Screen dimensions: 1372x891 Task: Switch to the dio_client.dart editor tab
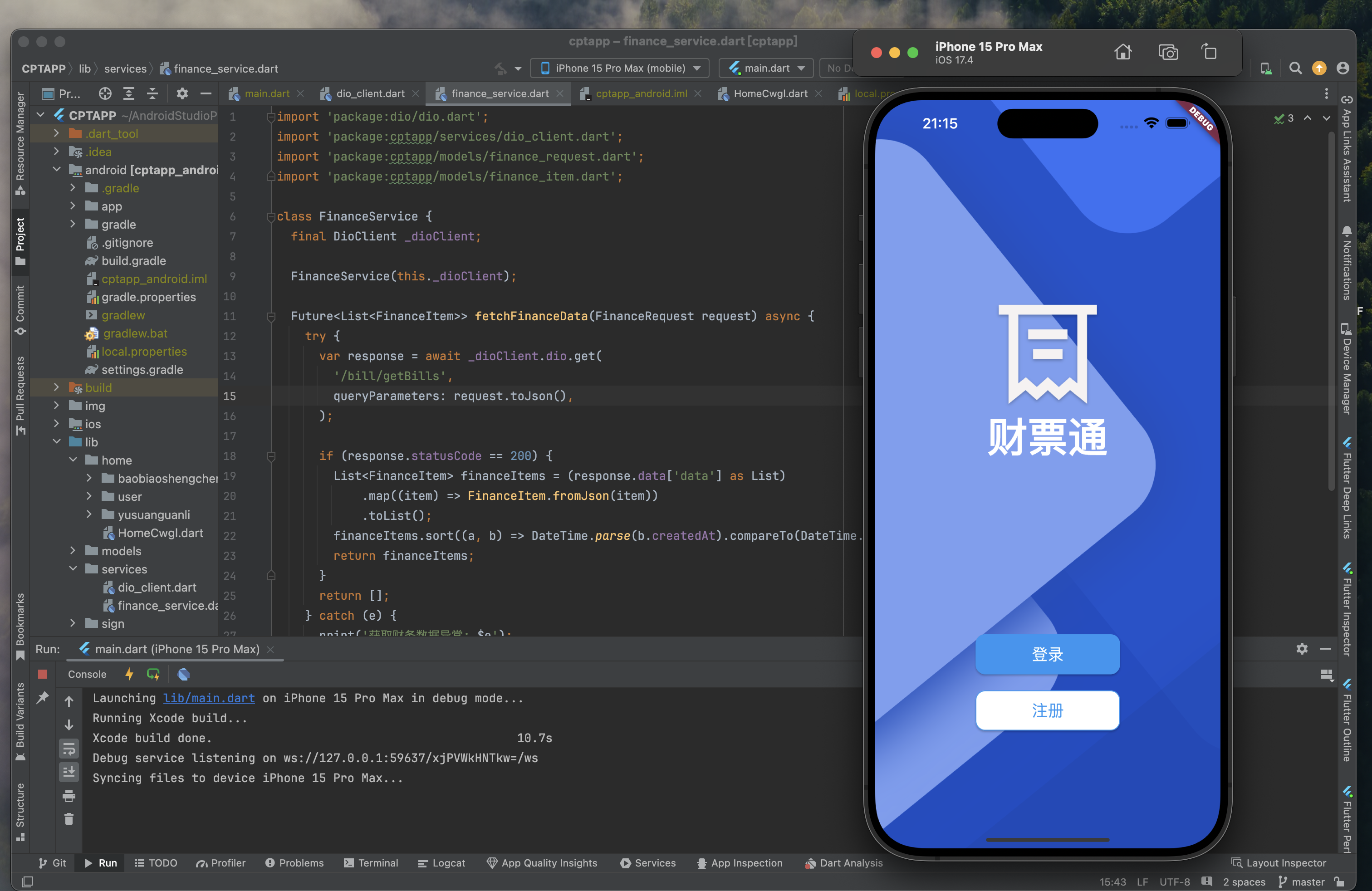(369, 93)
